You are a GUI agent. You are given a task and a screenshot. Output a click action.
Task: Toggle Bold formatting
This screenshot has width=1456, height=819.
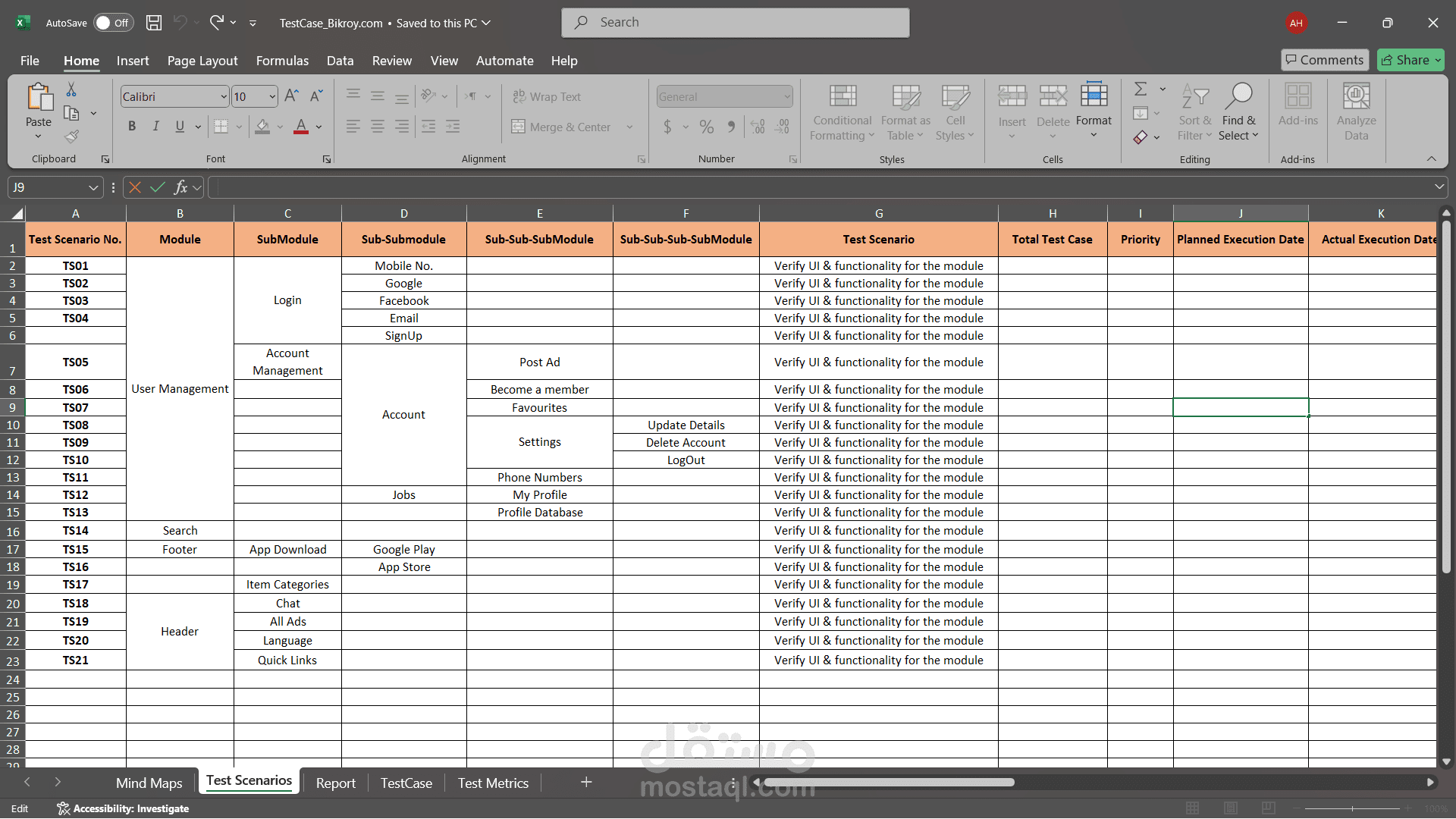click(x=132, y=127)
